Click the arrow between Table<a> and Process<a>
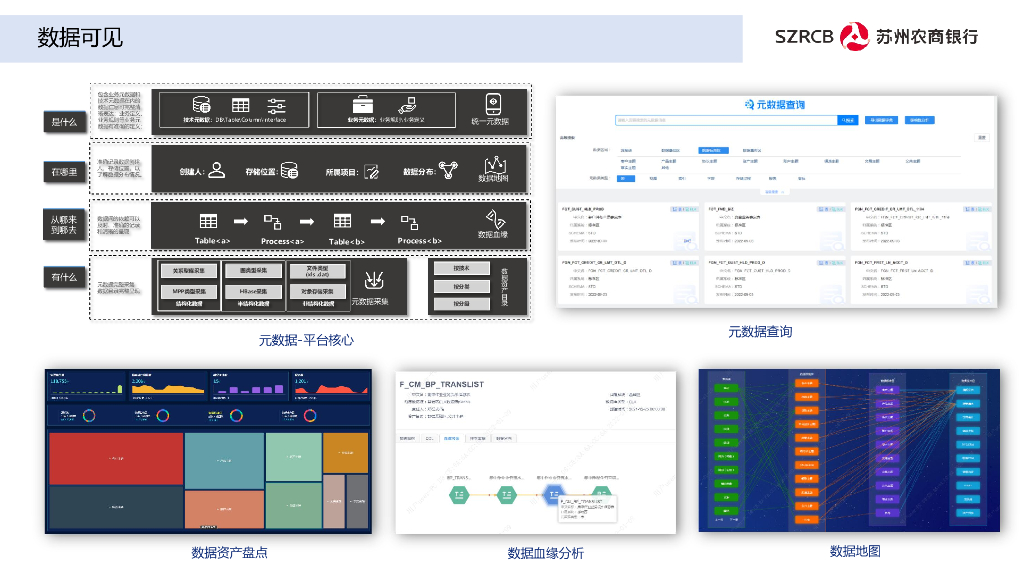The width and height of the screenshot is (1024, 574). pos(241,221)
